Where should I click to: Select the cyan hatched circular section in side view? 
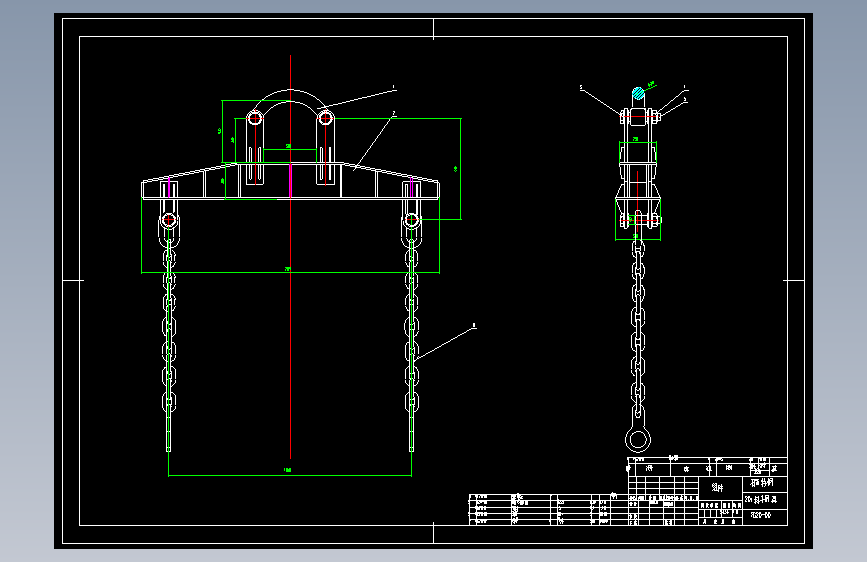(x=638, y=93)
